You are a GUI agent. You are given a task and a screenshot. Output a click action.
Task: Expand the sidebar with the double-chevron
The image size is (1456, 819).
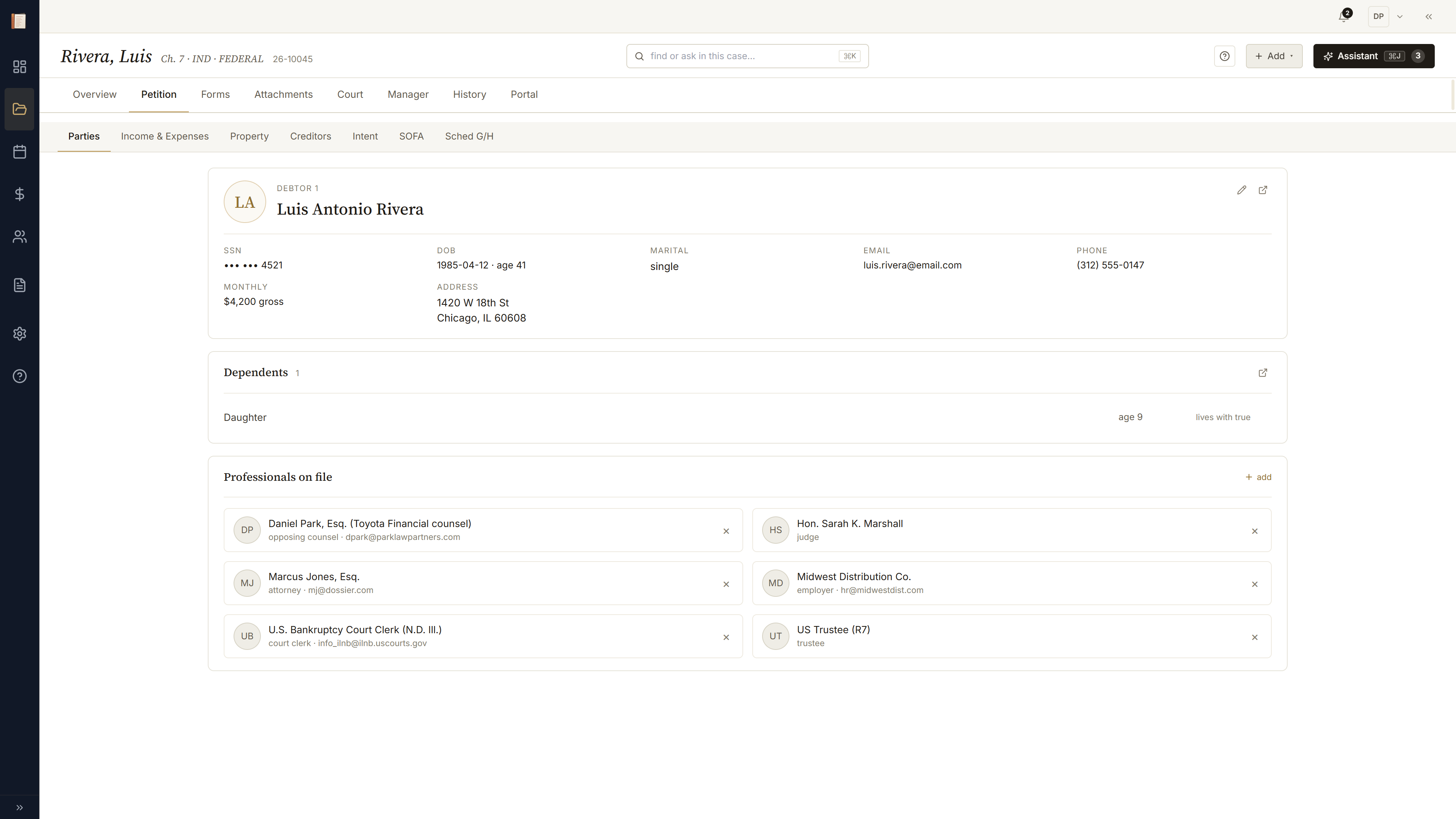(x=19, y=807)
